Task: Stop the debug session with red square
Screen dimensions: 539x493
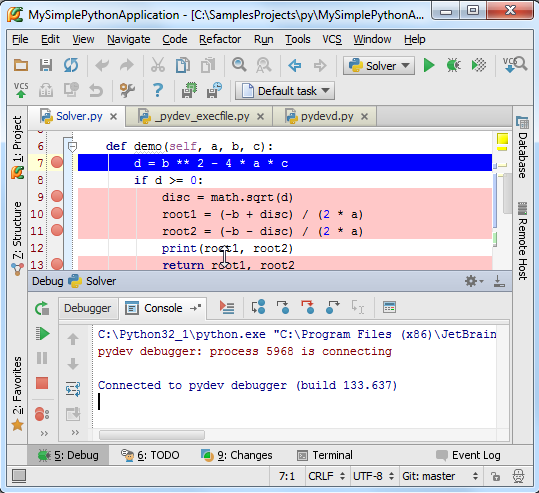Action: click(x=42, y=383)
